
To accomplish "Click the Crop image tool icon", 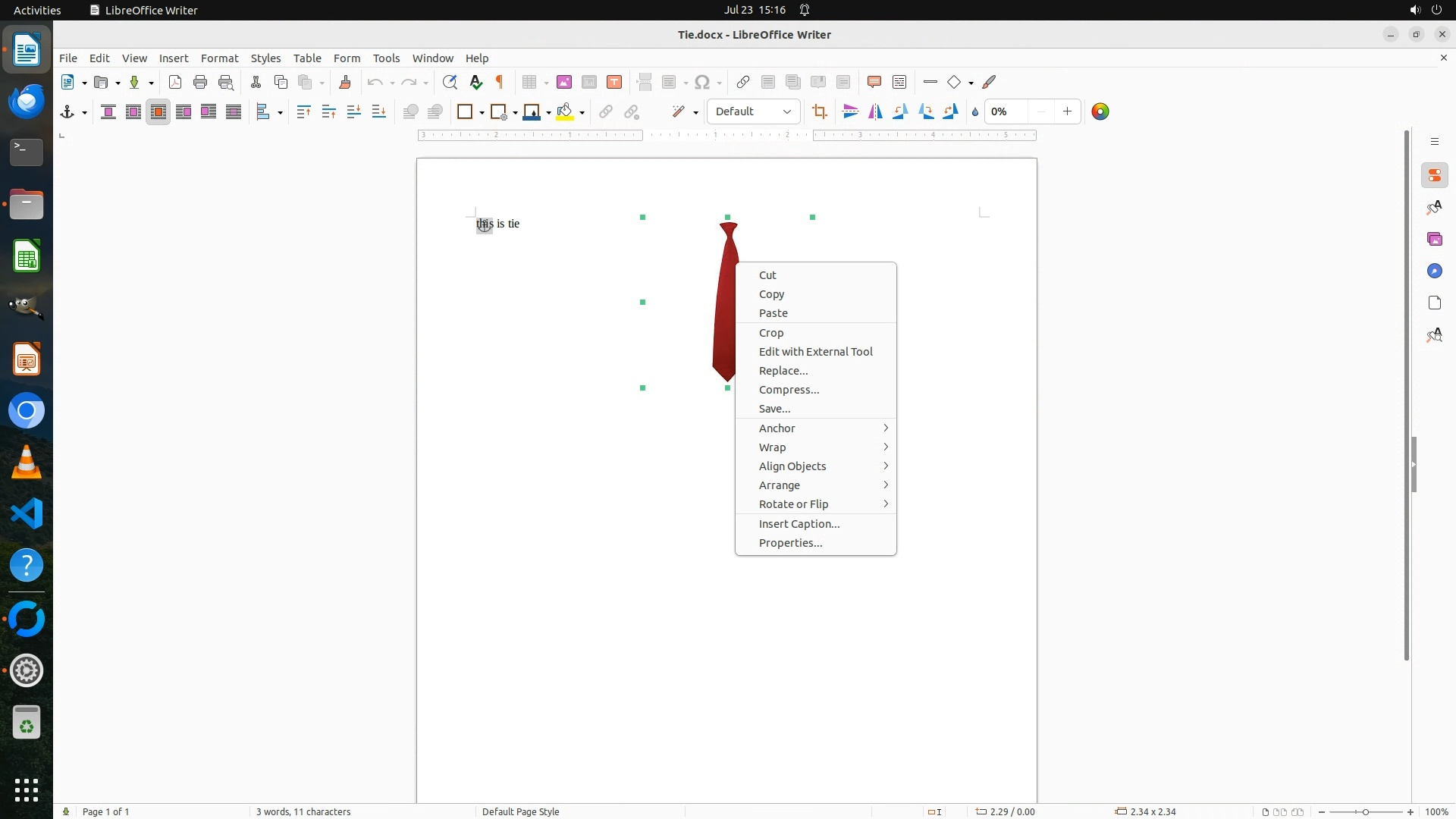I will pyautogui.click(x=819, y=112).
